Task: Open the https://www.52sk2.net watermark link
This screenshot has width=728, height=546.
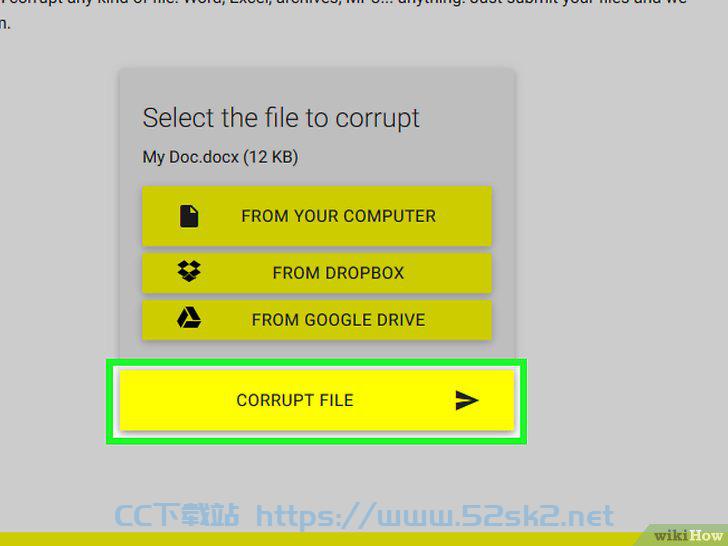Action: pos(435,516)
